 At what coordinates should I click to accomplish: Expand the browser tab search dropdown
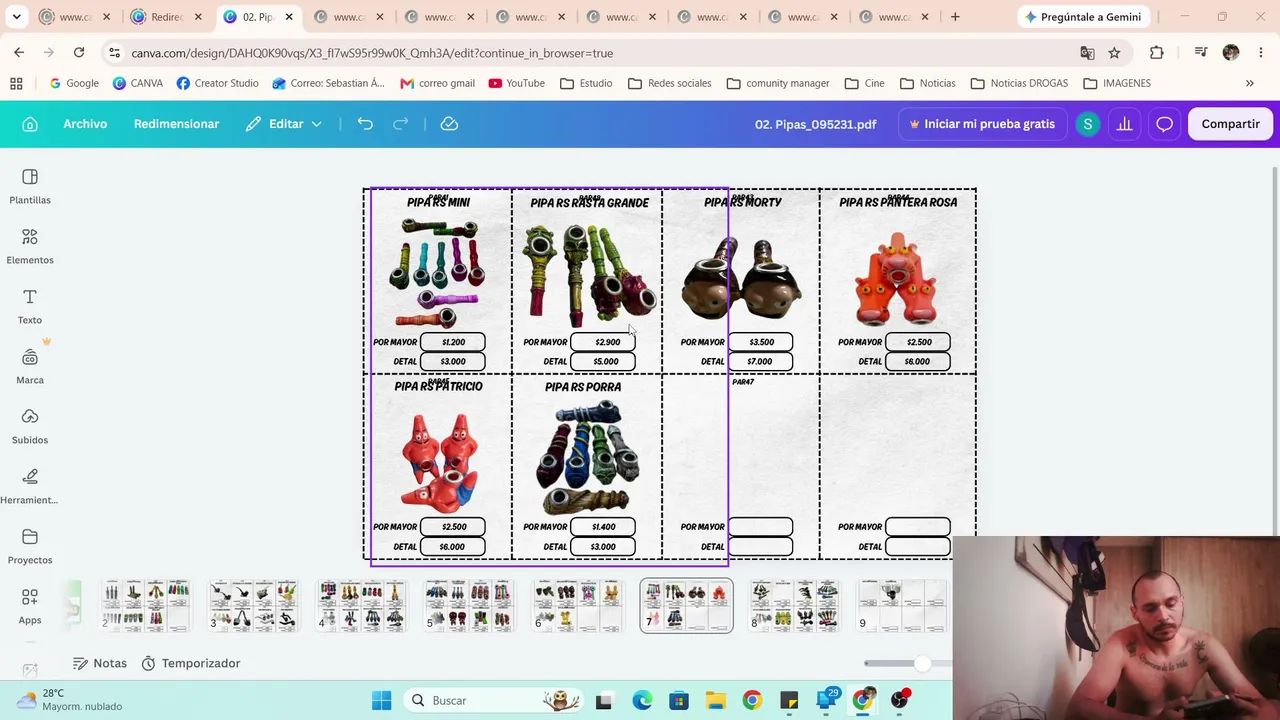pyautogui.click(x=16, y=17)
